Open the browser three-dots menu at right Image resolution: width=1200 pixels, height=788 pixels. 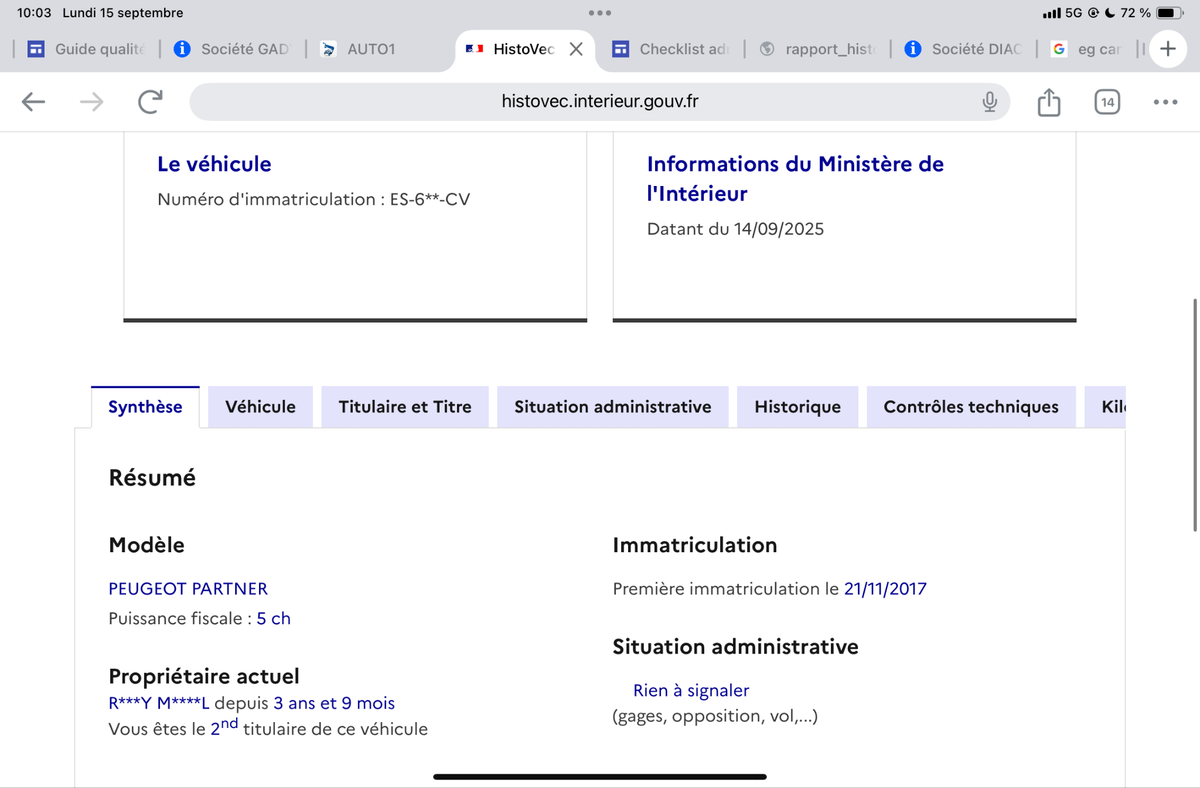tap(1165, 101)
